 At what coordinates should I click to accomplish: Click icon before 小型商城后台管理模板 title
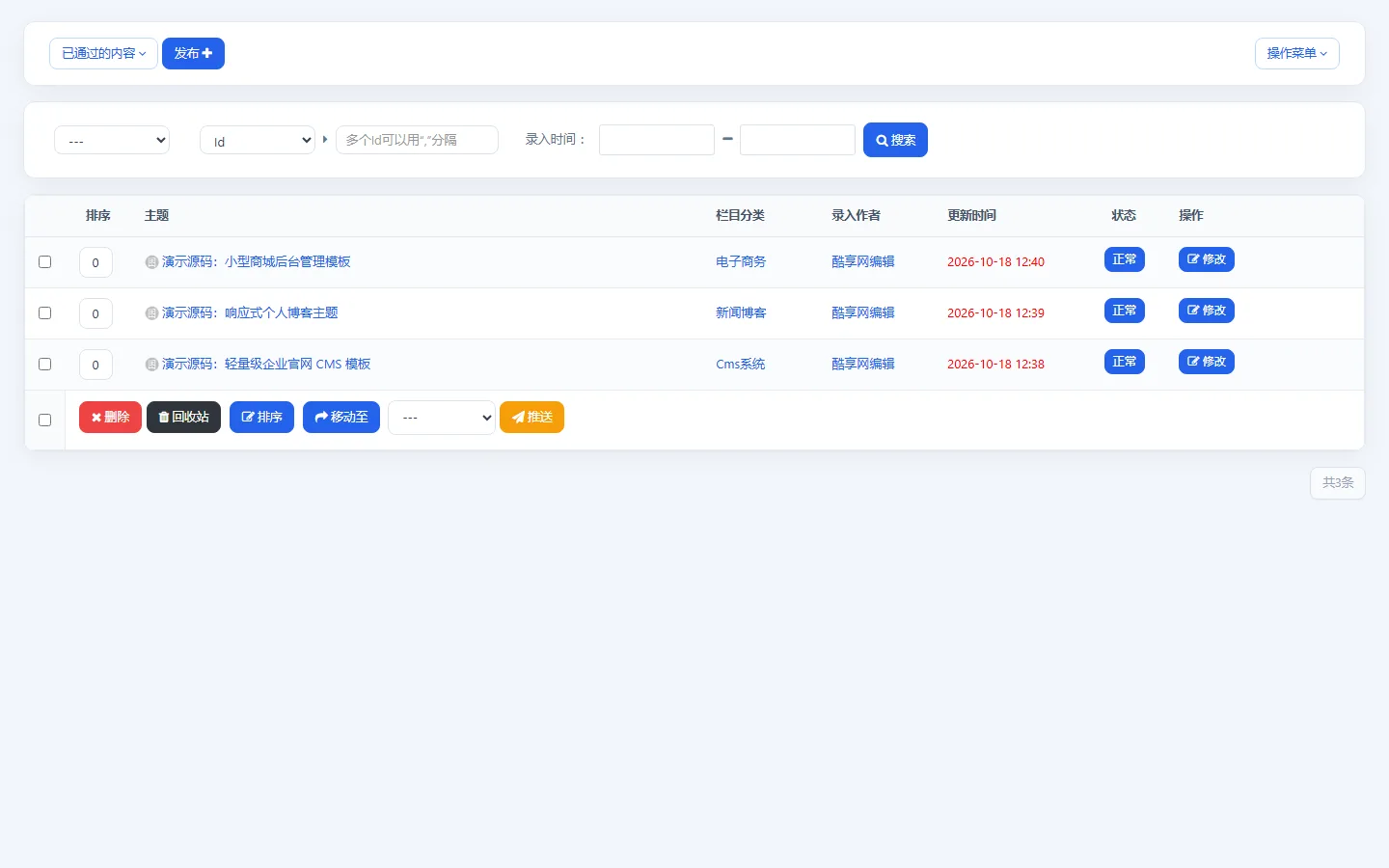coord(151,262)
